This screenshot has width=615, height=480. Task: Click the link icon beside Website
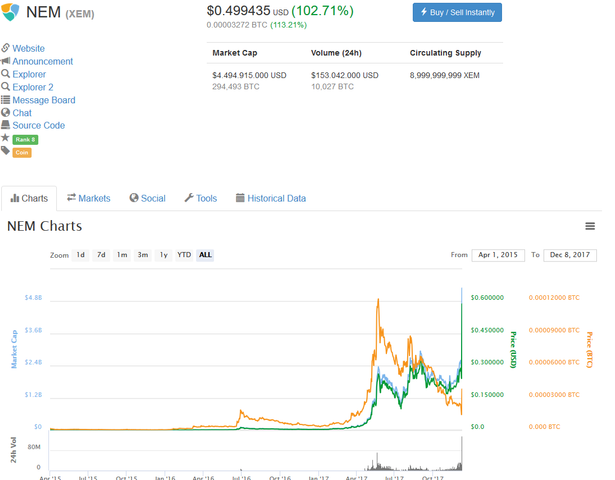[x=5, y=48]
